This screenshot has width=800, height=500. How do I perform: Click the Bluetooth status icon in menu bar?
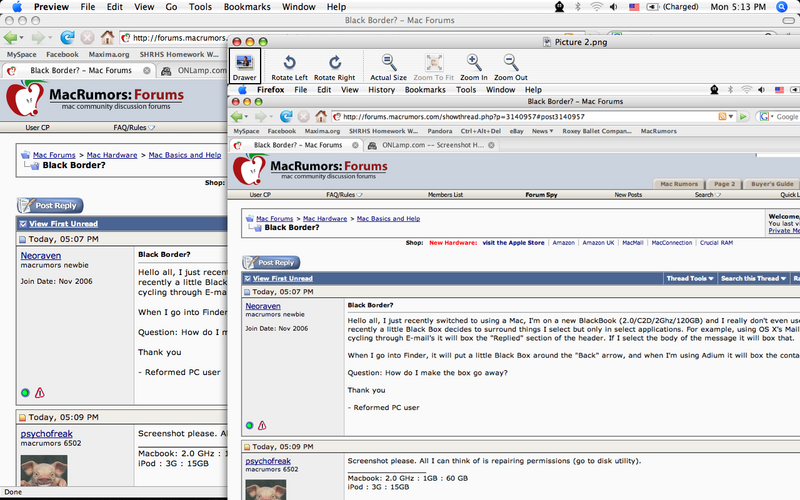pyautogui.click(x=578, y=7)
